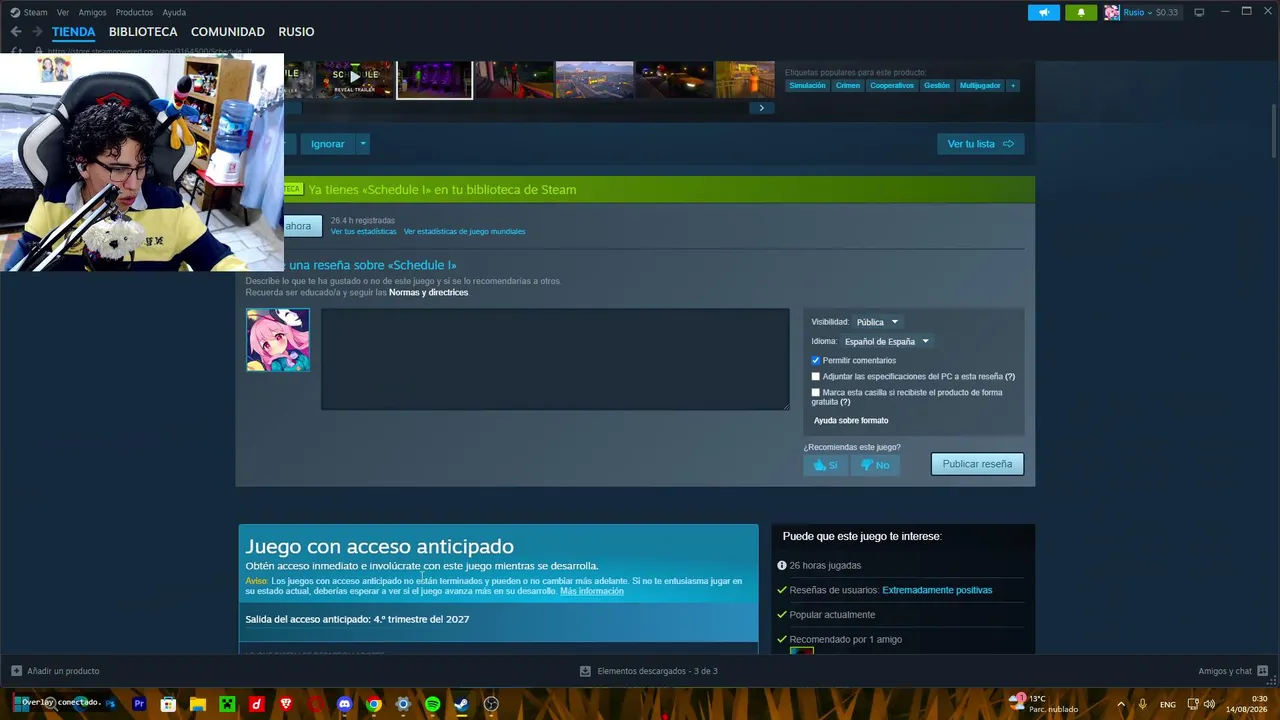Open the Minecraft creeper icon in the taskbar

click(227, 704)
